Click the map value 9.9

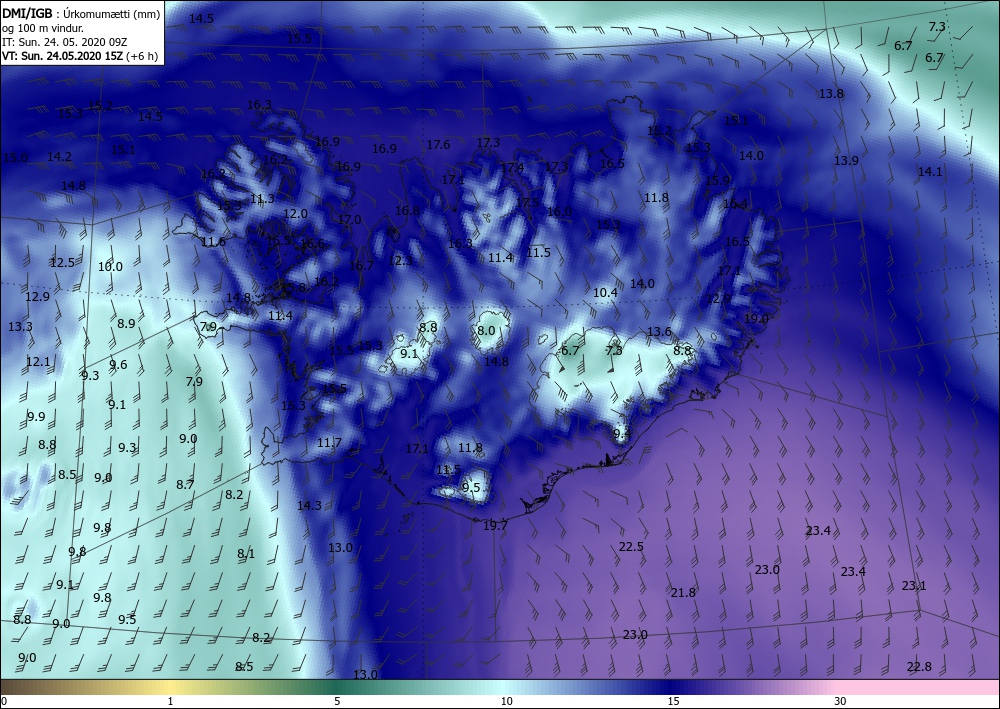[x=36, y=416]
